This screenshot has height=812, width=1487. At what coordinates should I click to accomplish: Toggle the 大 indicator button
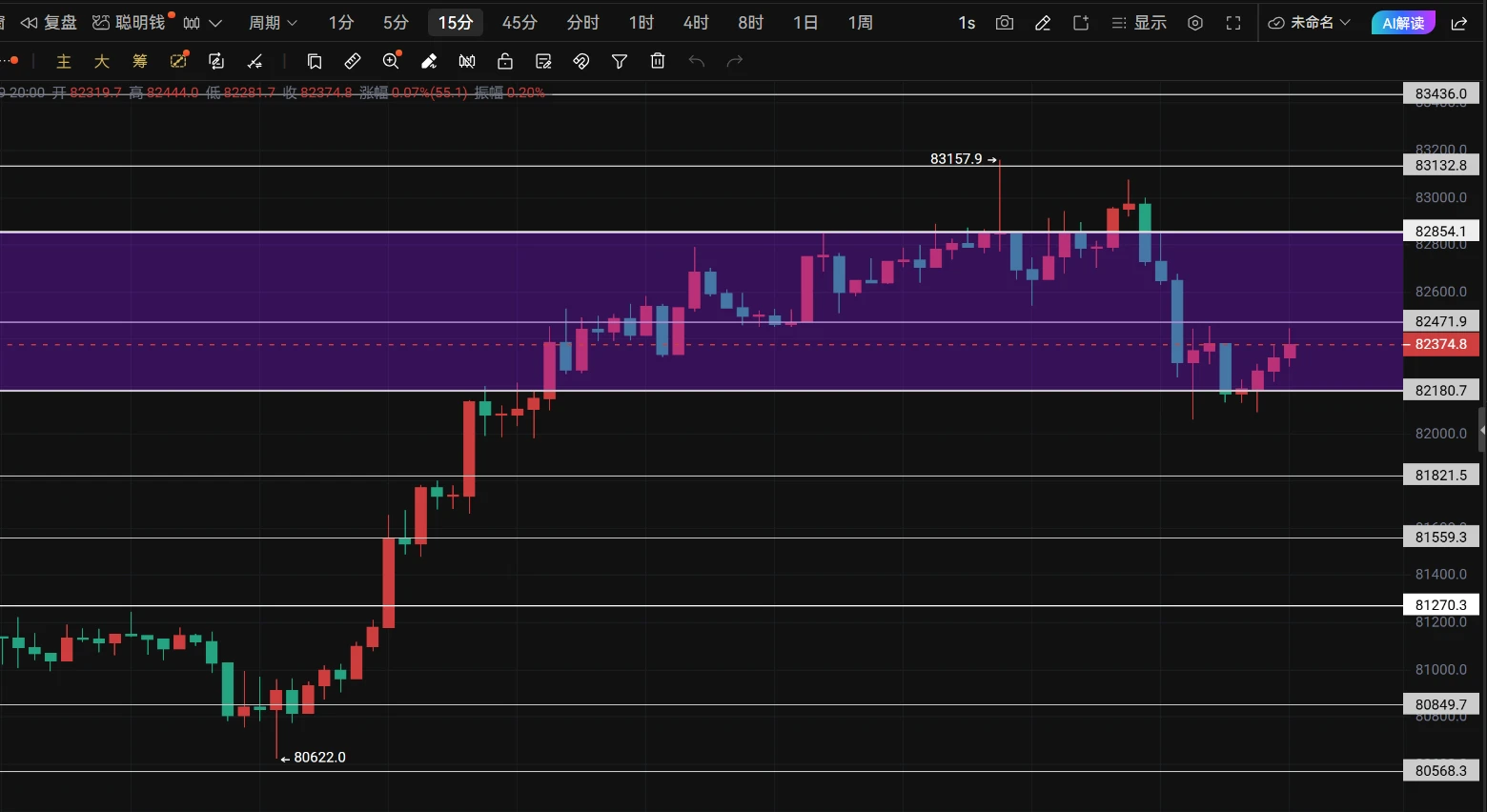click(x=102, y=62)
